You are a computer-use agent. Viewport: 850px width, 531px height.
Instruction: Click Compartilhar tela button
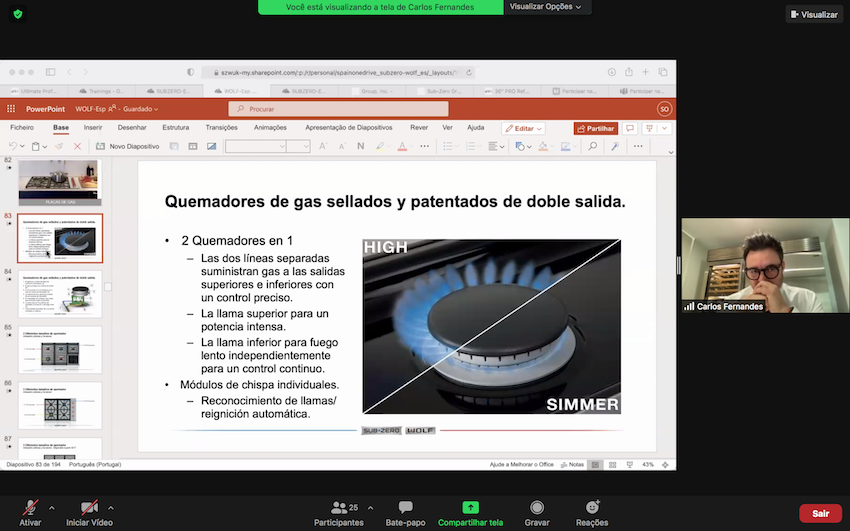(x=471, y=513)
